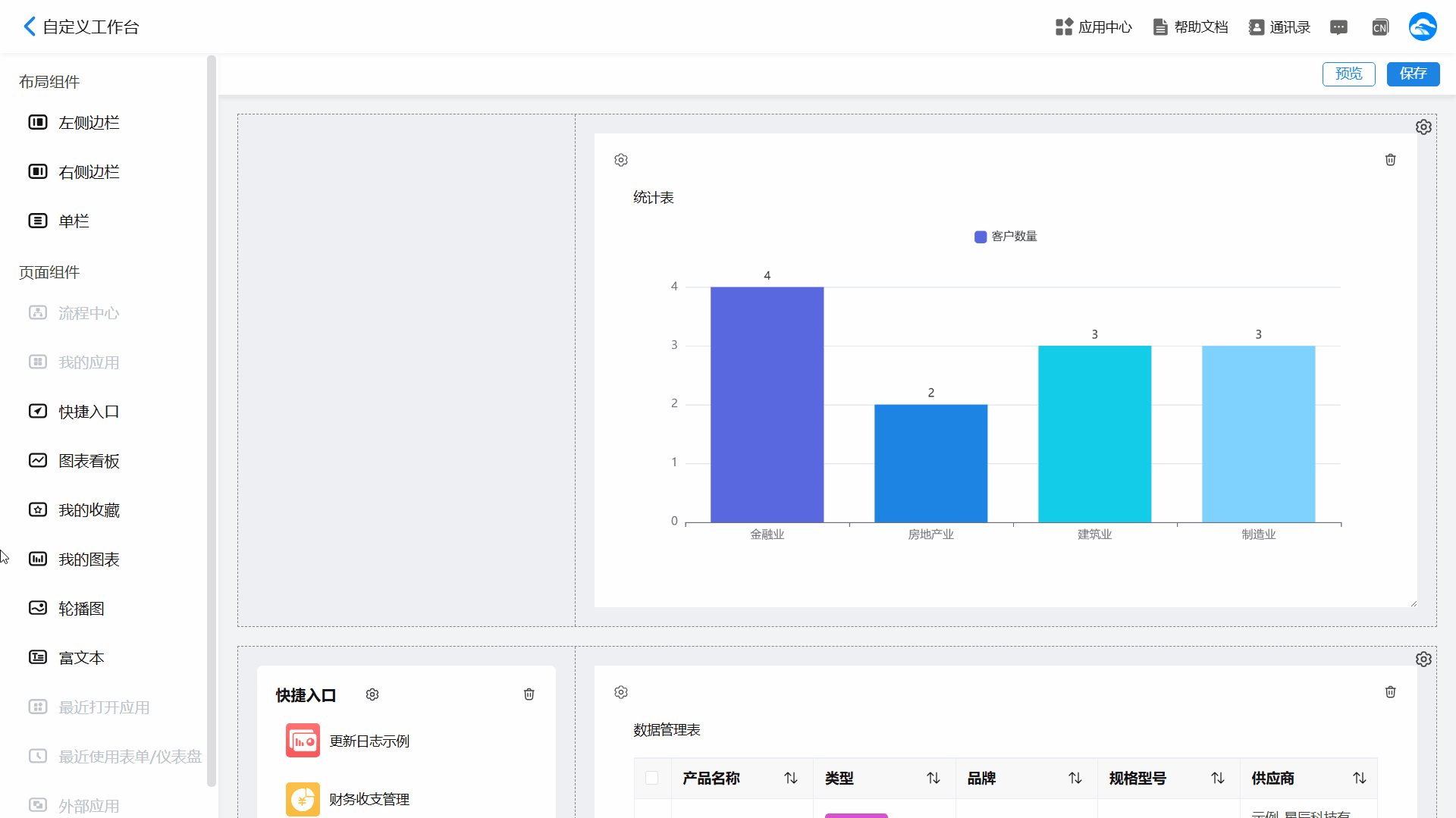This screenshot has width=1456, height=818.
Task: Switch language with the CN icon
Action: coord(1380,27)
